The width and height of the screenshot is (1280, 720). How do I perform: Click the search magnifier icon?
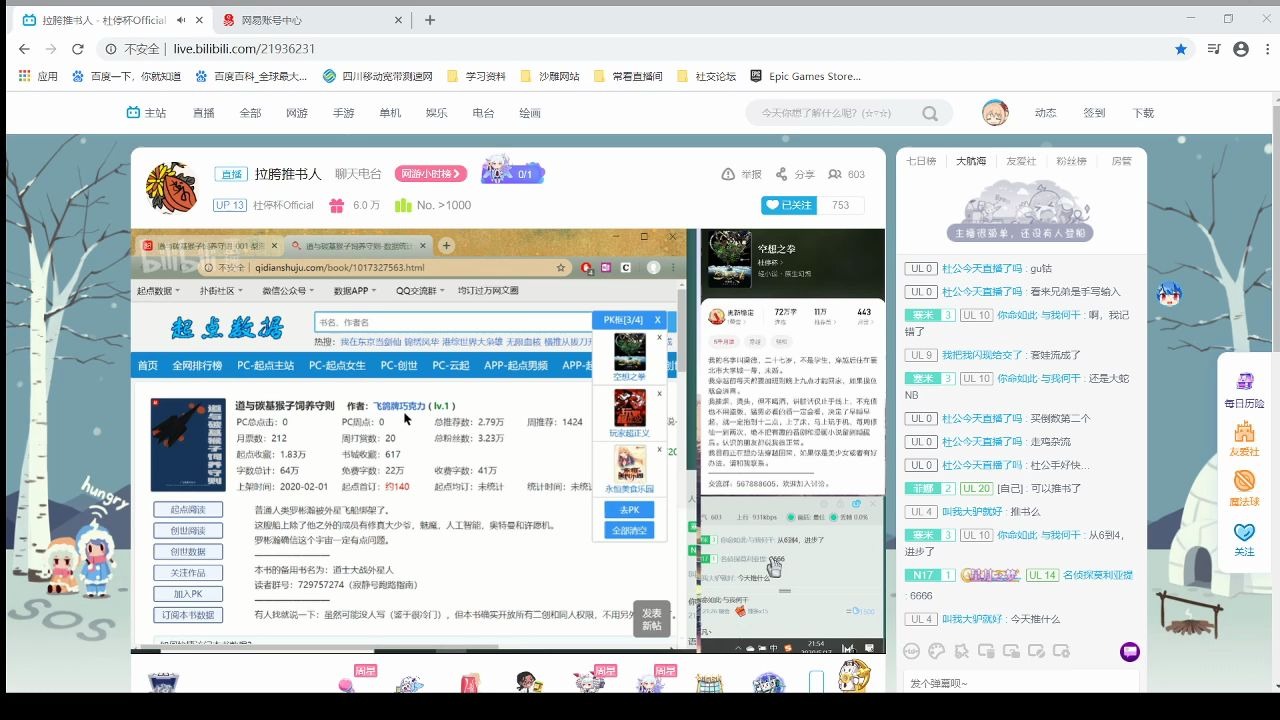coord(931,113)
